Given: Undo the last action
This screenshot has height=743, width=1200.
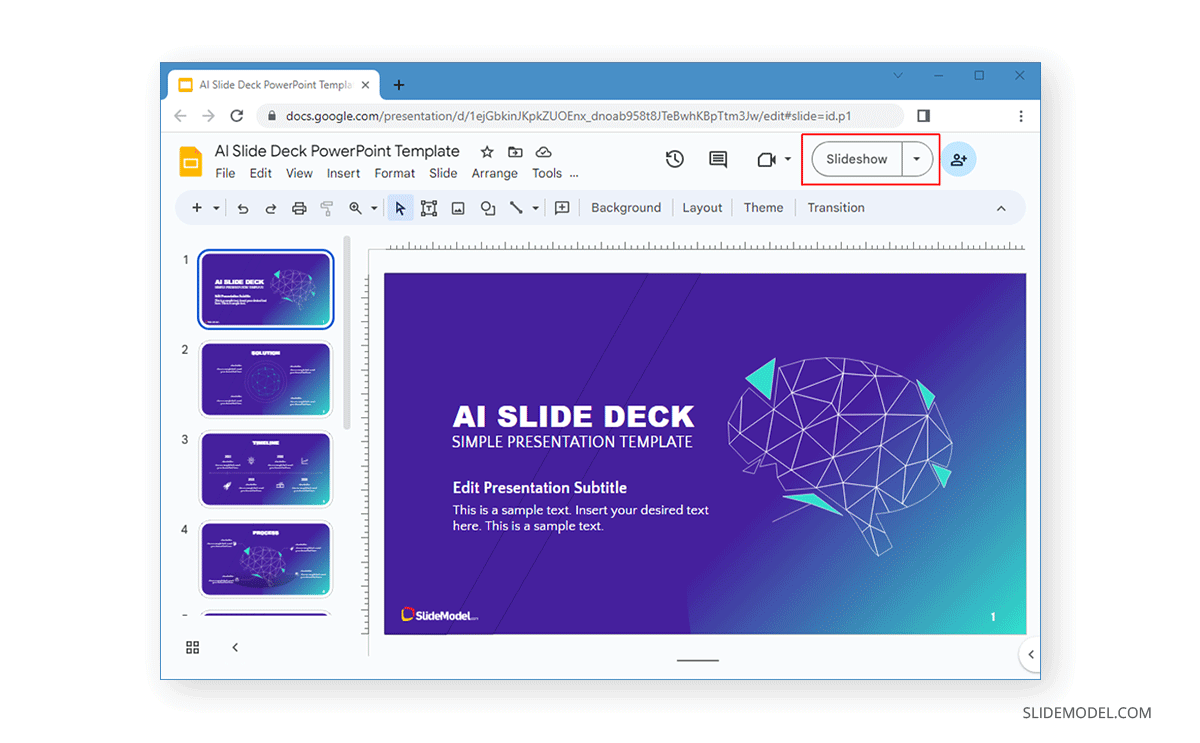Looking at the screenshot, I should pyautogui.click(x=243, y=207).
